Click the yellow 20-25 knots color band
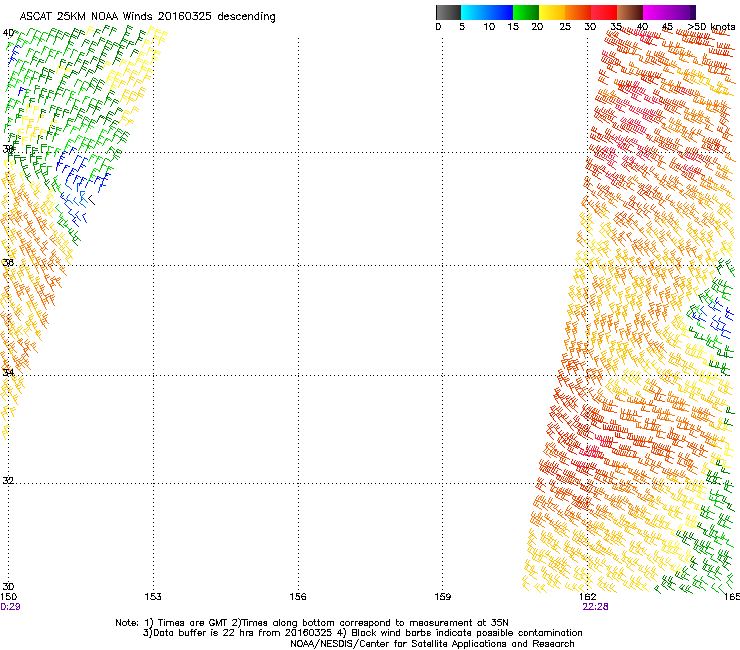This screenshot has width=740, height=650. point(552,12)
